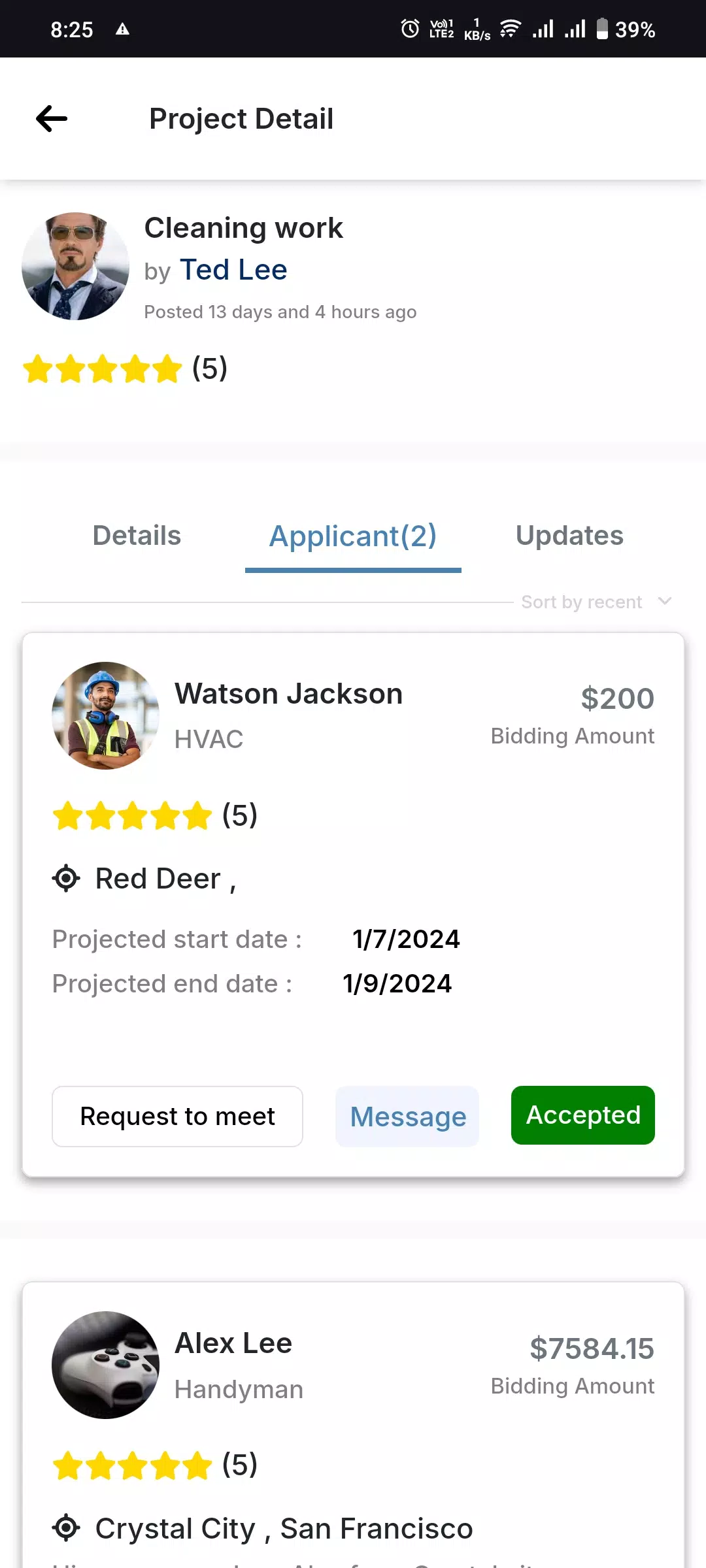Tap the green Accepted button

coord(583,1115)
